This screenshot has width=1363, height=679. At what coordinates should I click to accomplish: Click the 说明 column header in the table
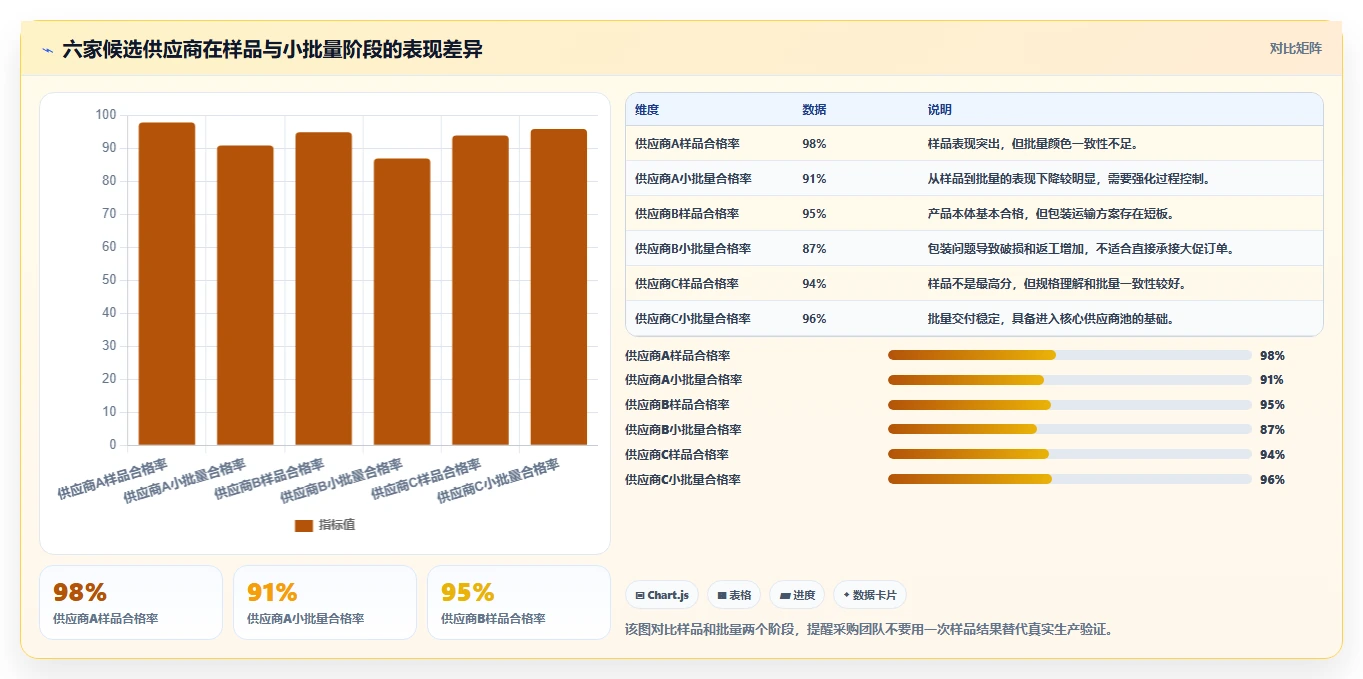[x=940, y=110]
